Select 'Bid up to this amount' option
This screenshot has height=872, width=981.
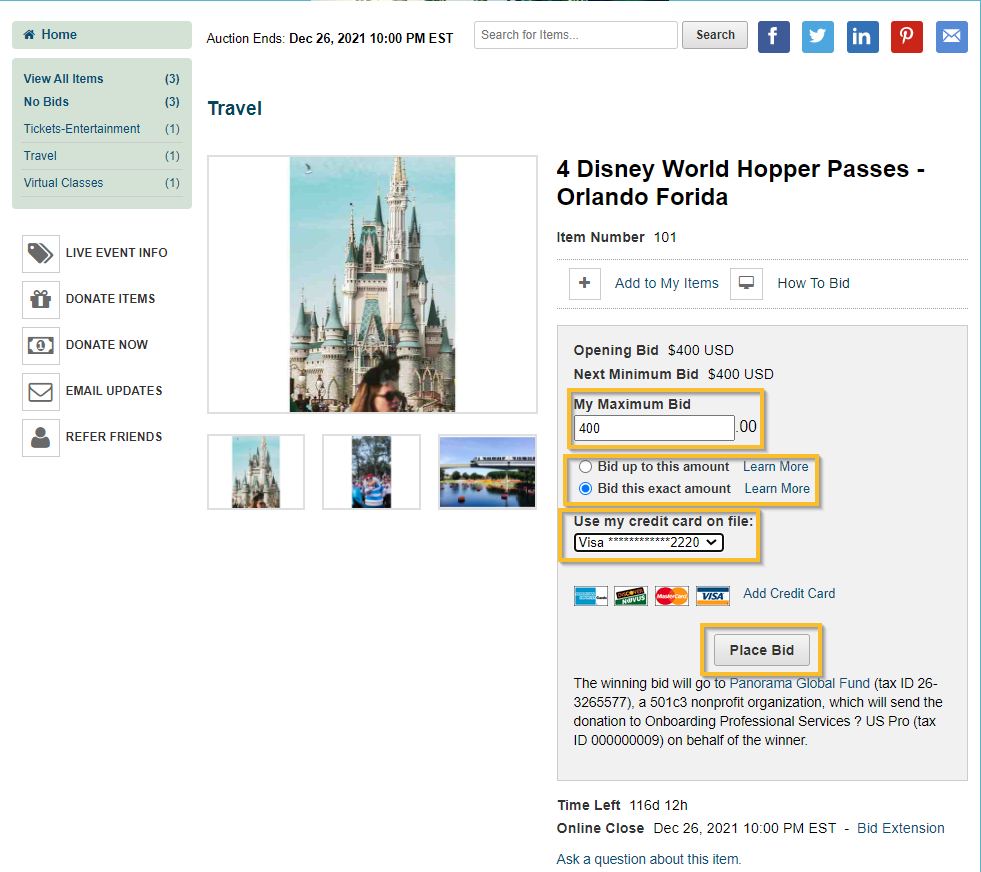(585, 467)
